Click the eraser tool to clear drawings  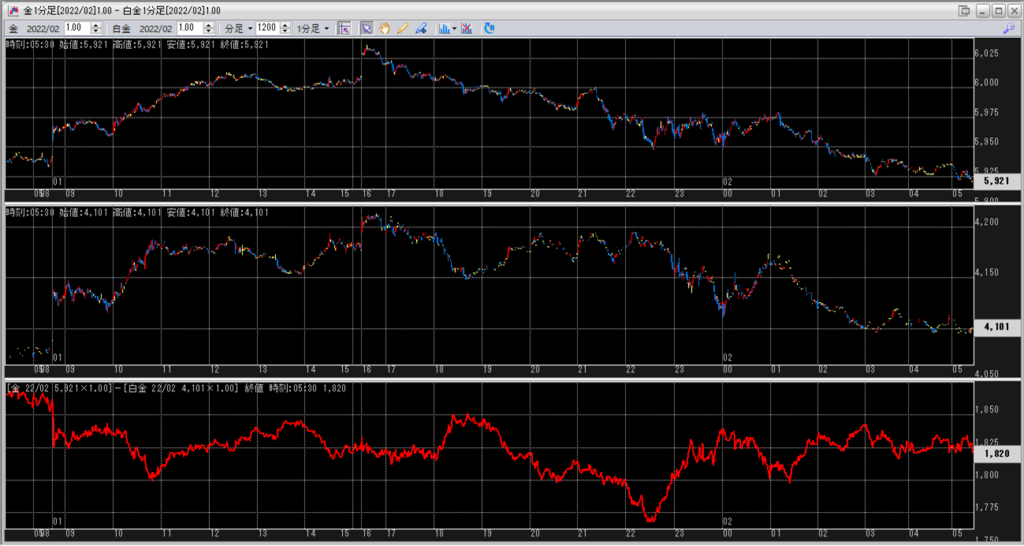pos(421,28)
